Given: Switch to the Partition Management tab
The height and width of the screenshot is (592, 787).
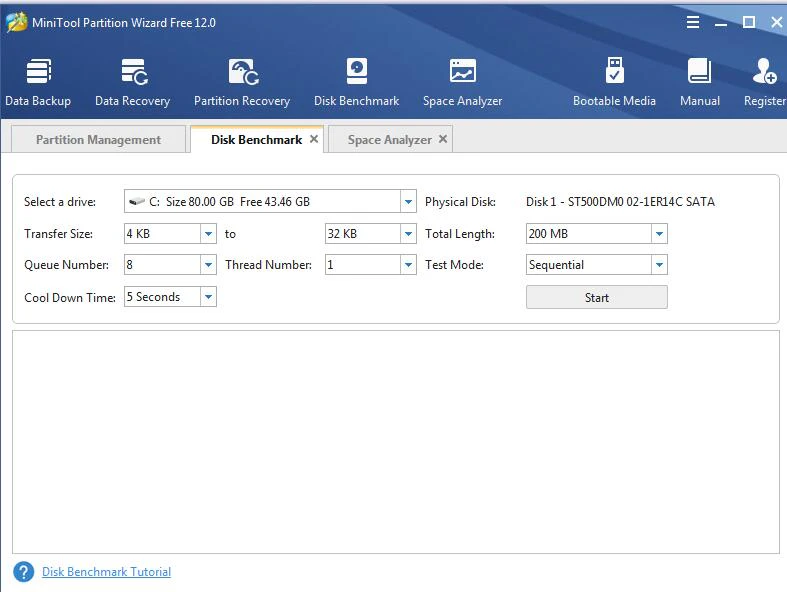Looking at the screenshot, I should 98,139.
